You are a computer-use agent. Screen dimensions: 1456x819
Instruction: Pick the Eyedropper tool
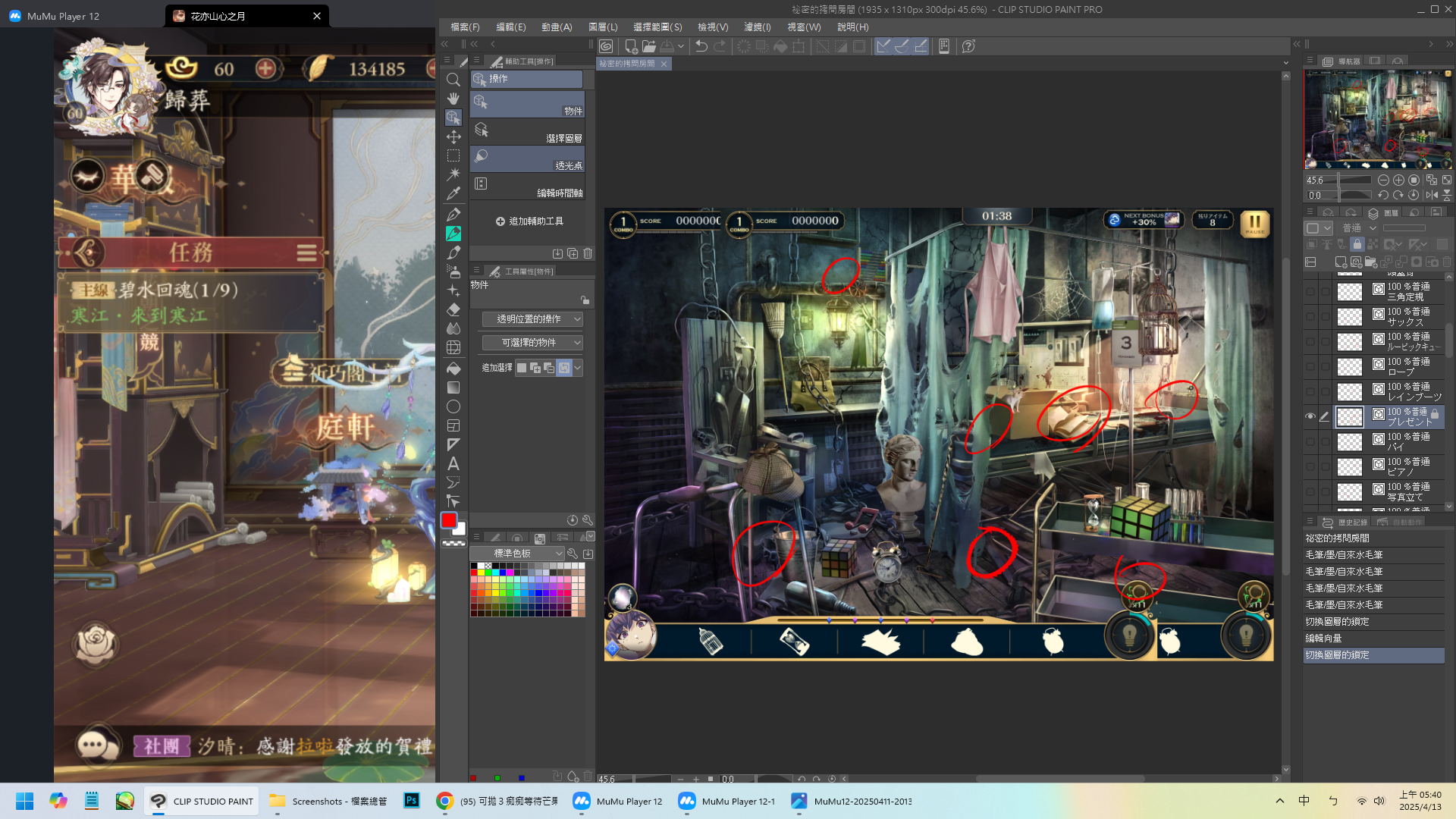pyautogui.click(x=453, y=194)
